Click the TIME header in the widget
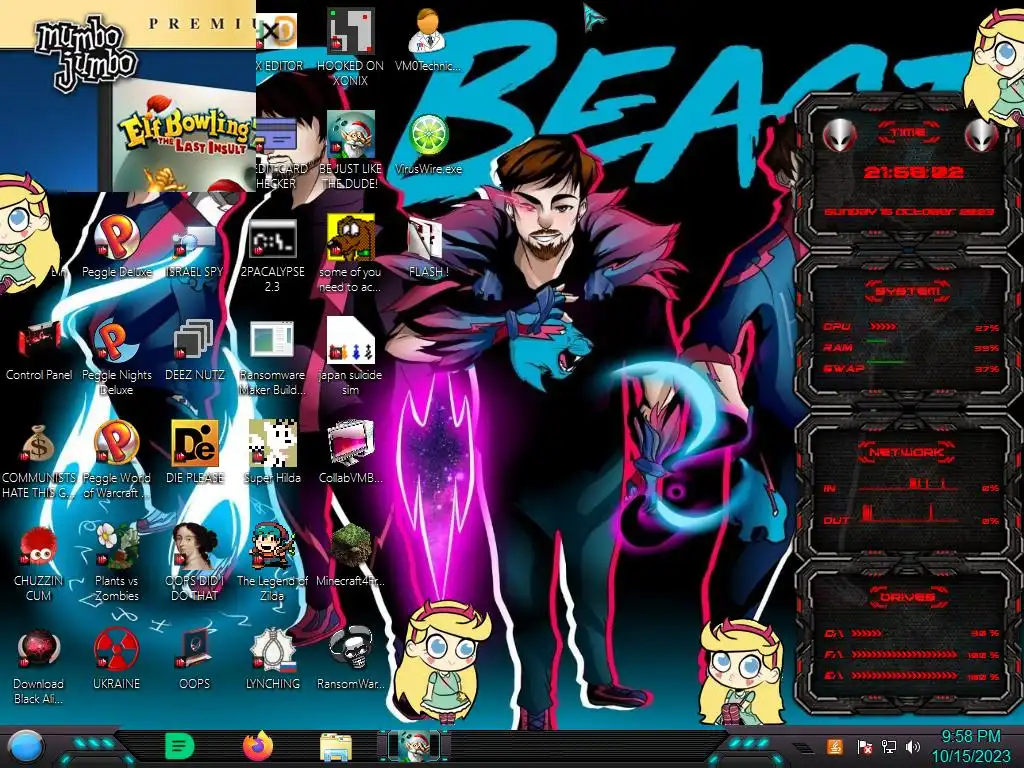The image size is (1024, 768). click(908, 133)
